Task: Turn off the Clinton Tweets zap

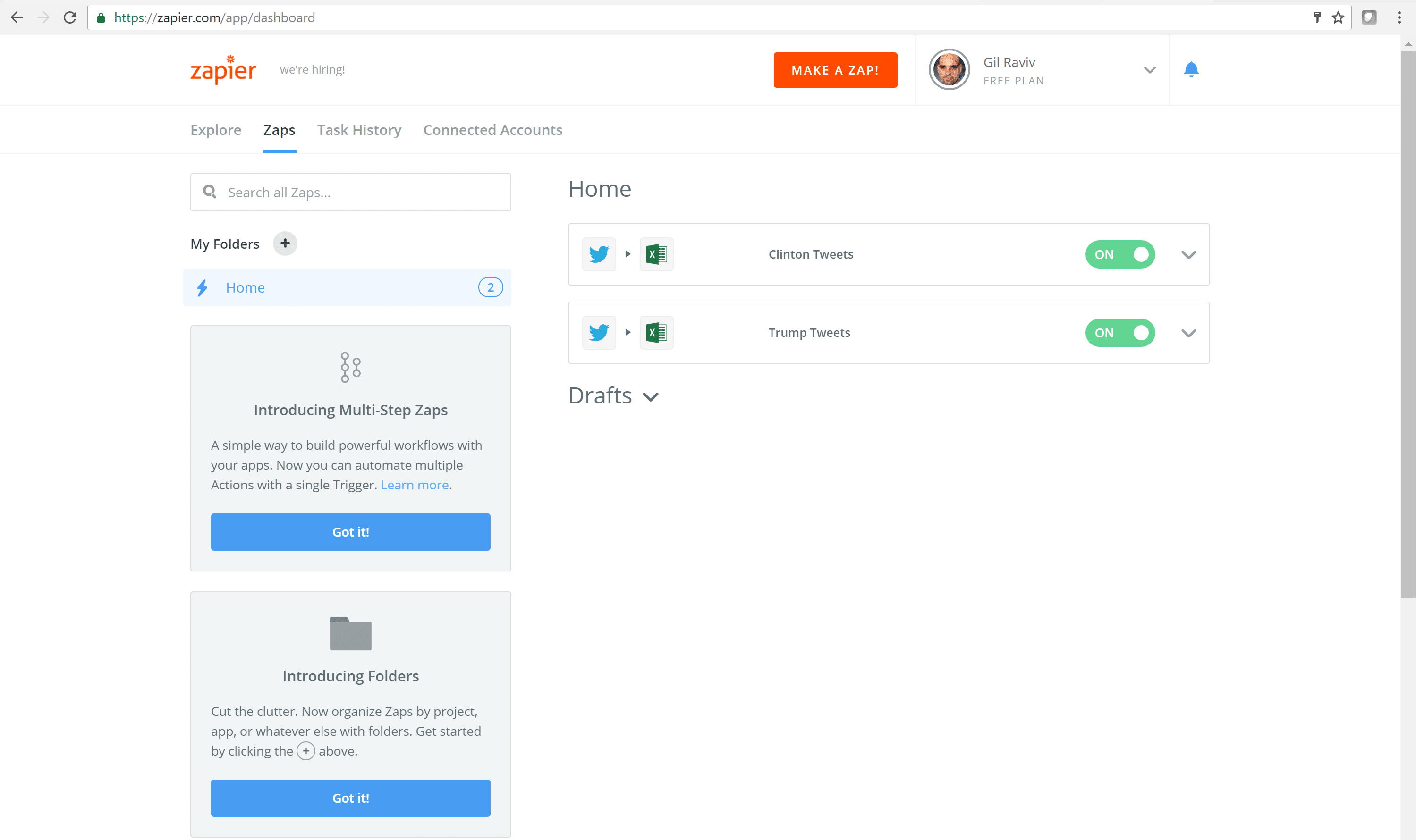Action: pos(1119,254)
